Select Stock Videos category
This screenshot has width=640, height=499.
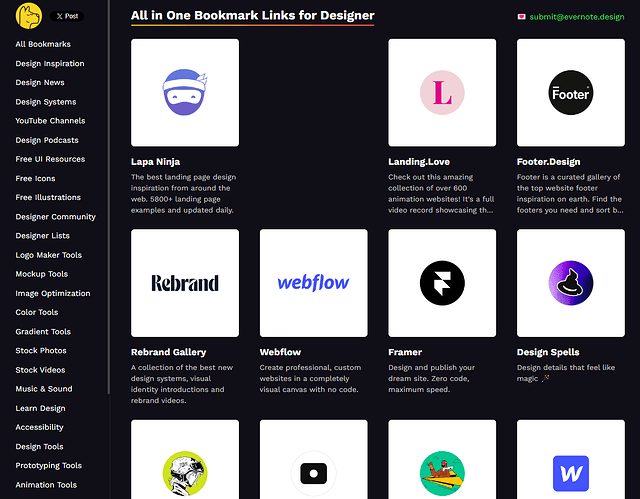click(40, 370)
